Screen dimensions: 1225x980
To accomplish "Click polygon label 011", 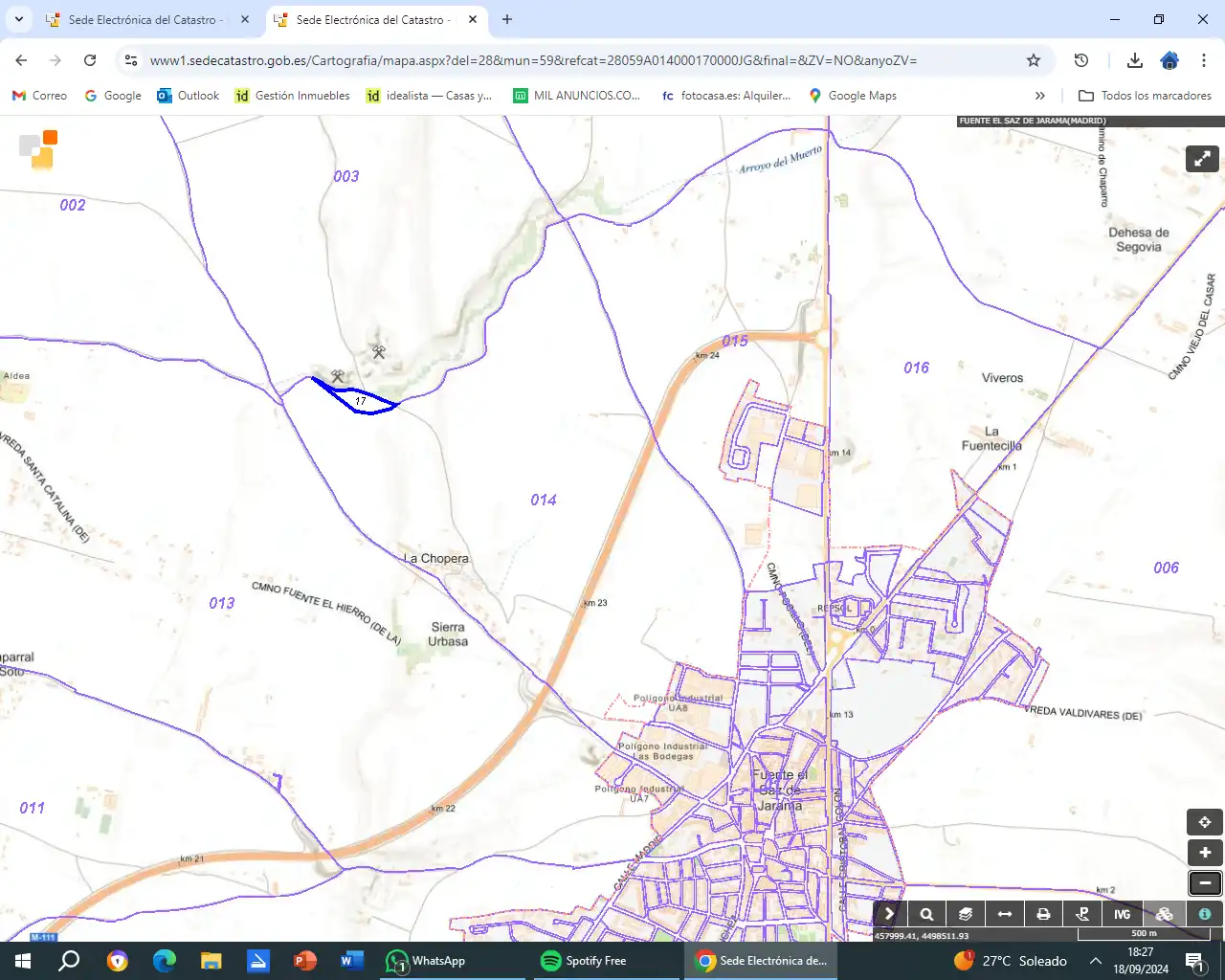I will coord(33,808).
